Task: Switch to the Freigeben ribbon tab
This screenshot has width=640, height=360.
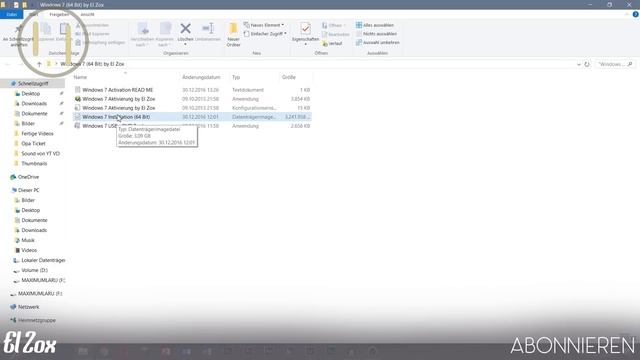Action: tap(59, 14)
